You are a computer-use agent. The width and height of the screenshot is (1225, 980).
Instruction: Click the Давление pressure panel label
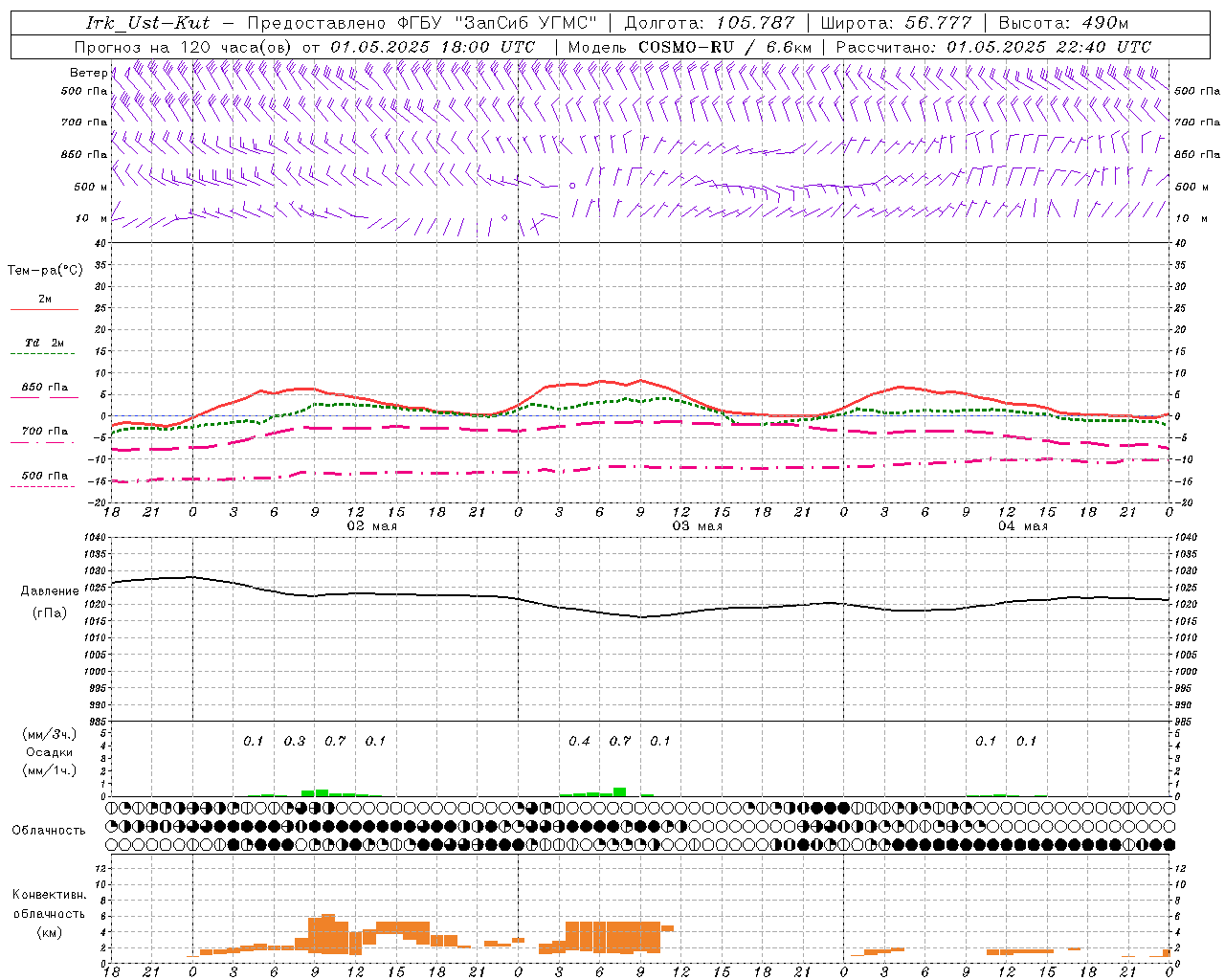pyautogui.click(x=50, y=591)
